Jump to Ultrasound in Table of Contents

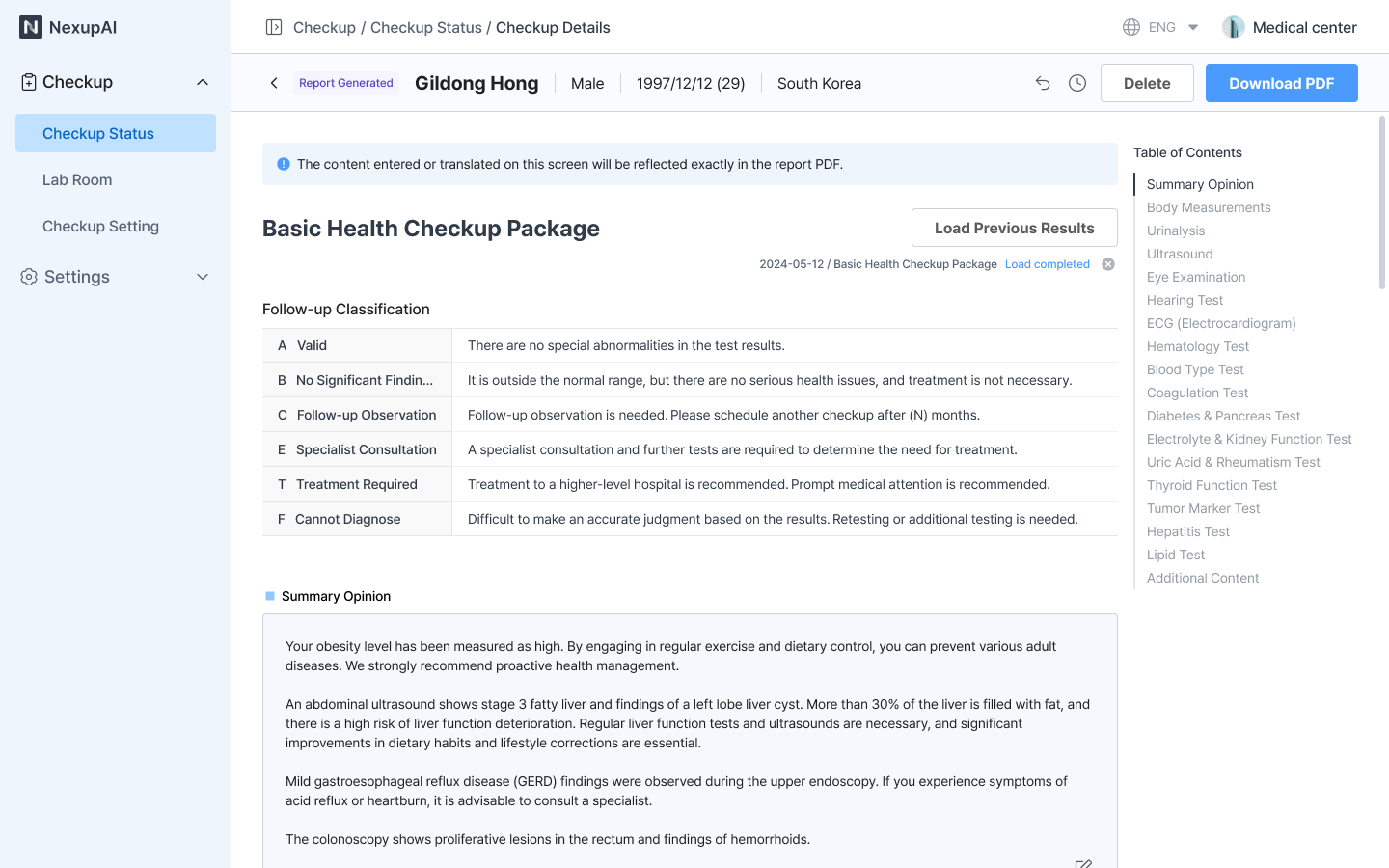[x=1180, y=254]
